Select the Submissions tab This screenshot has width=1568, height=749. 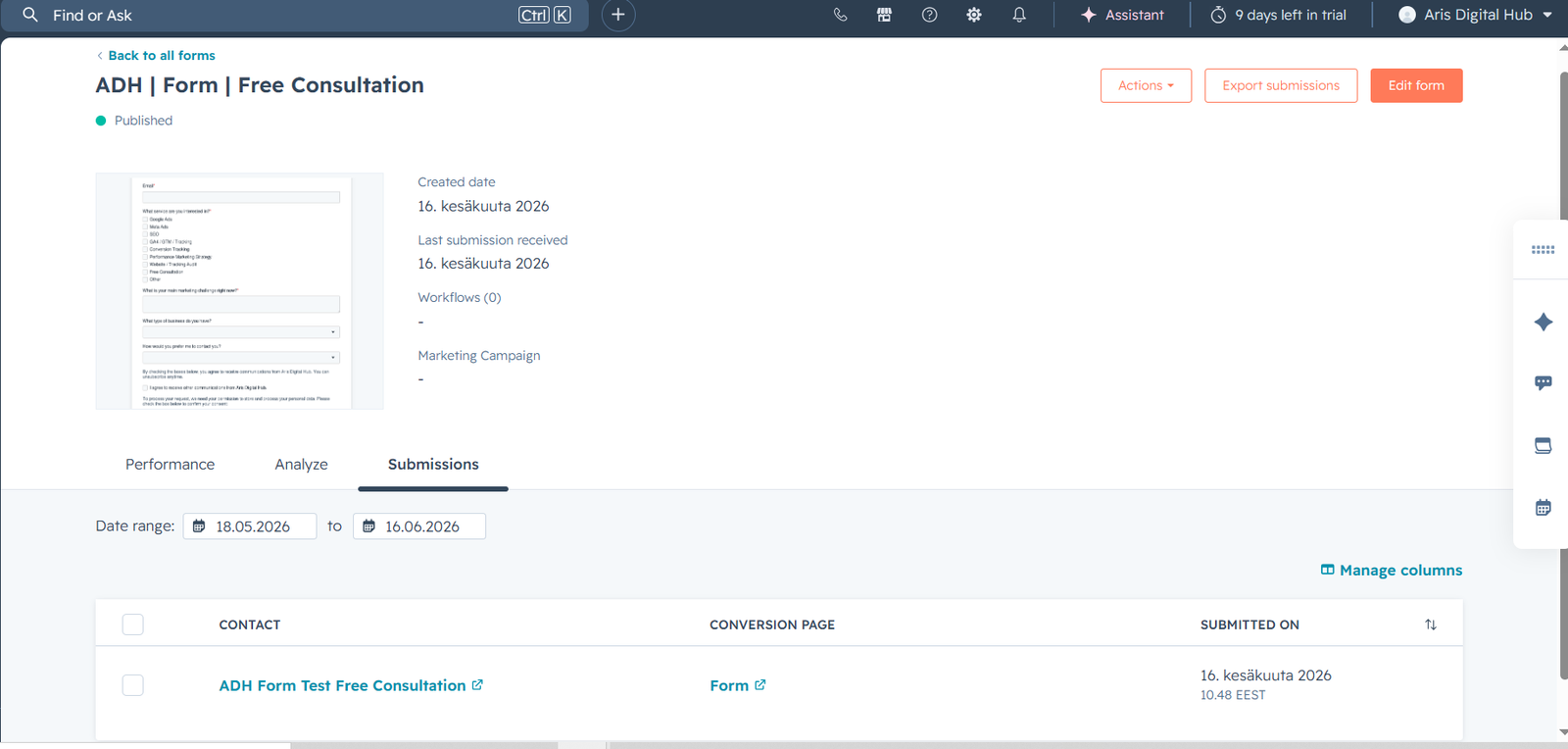click(433, 465)
